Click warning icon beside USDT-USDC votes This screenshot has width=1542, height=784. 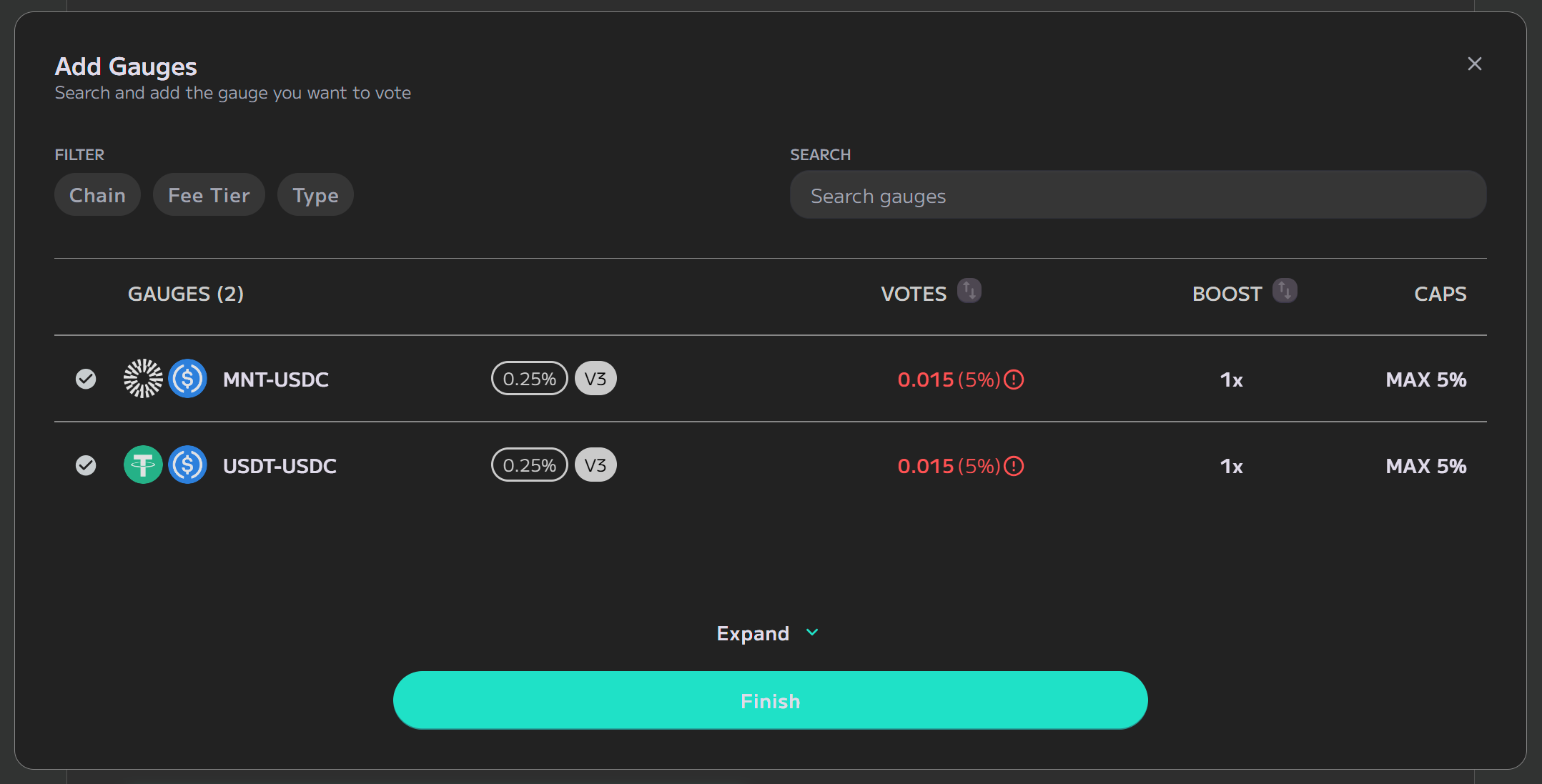point(1014,466)
